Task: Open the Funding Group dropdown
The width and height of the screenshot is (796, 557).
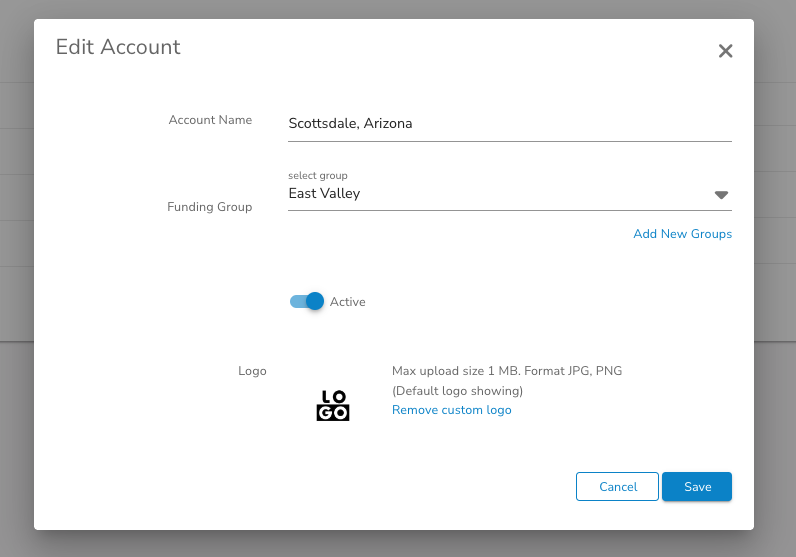Action: (x=510, y=193)
